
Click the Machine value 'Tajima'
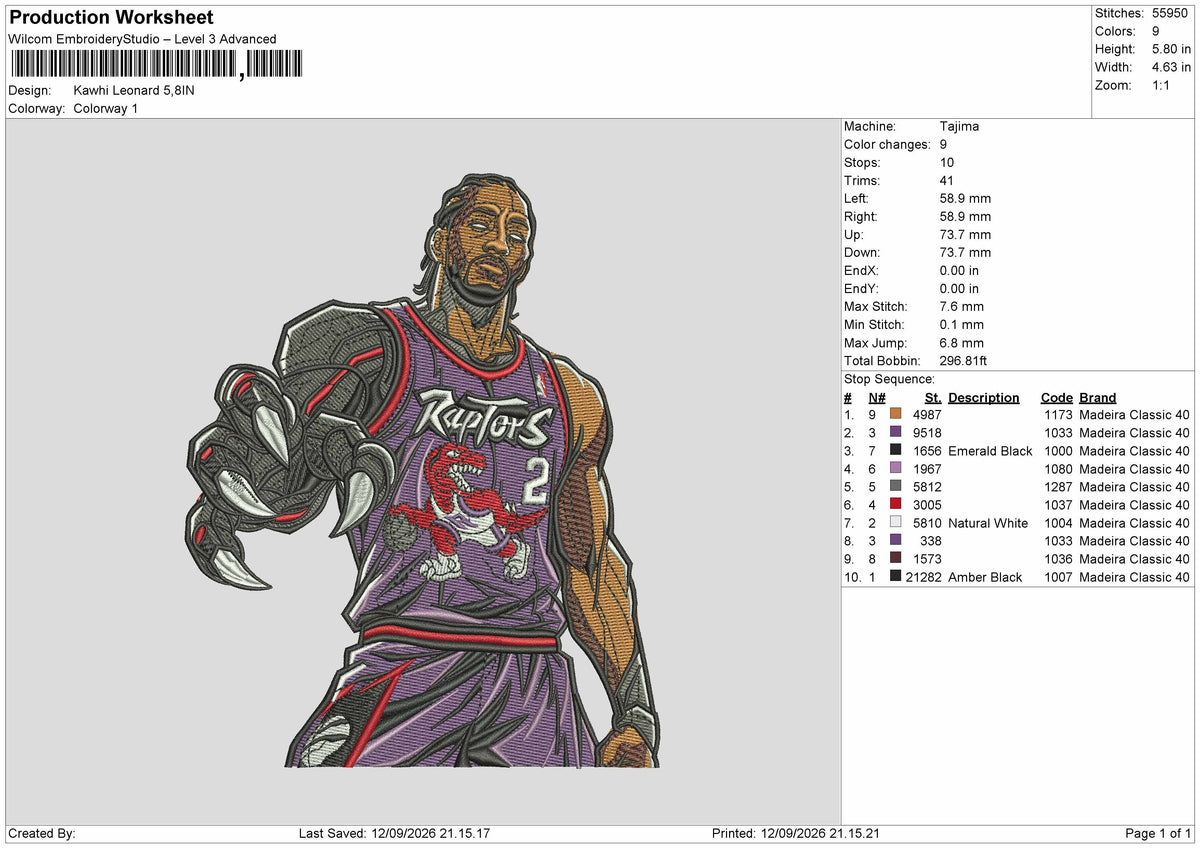[x=959, y=126]
